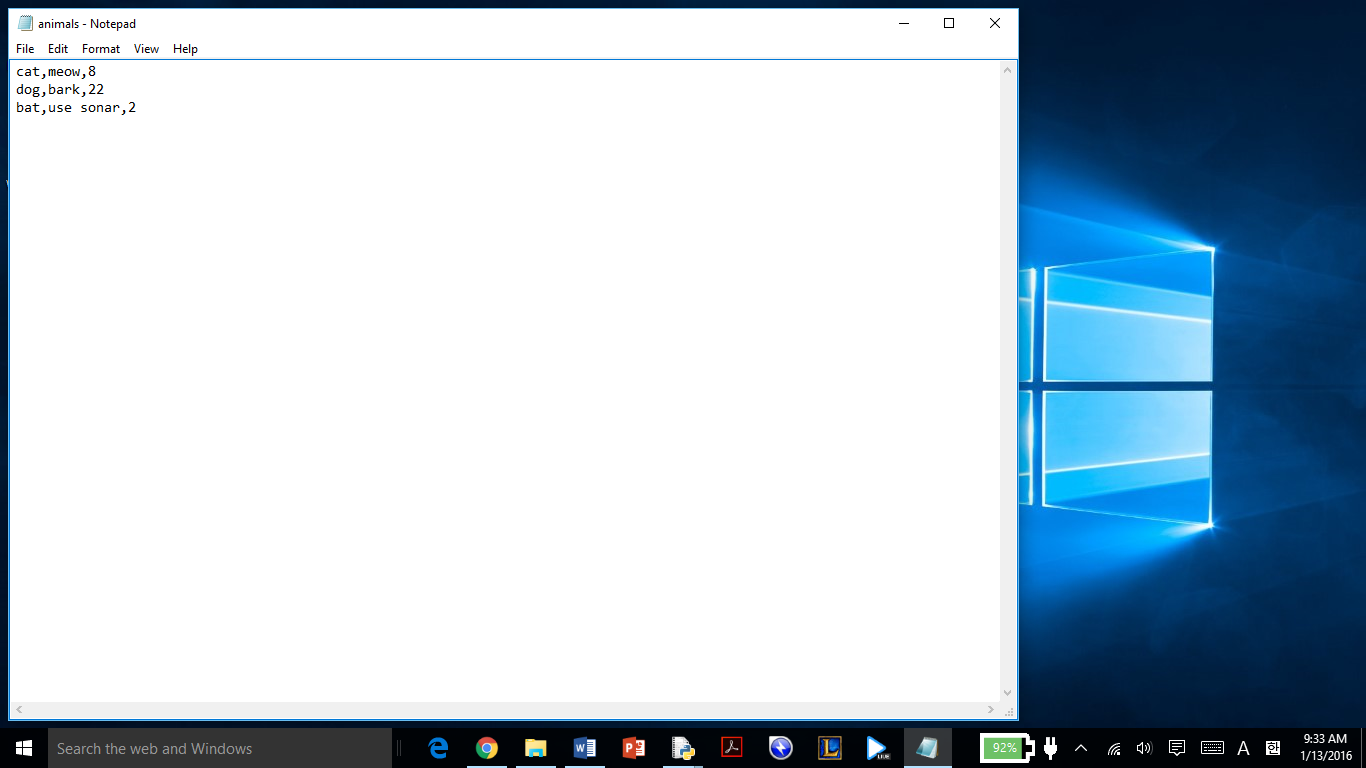This screenshot has height=768, width=1366.
Task: Open the Action Center icon
Action: [x=1176, y=748]
